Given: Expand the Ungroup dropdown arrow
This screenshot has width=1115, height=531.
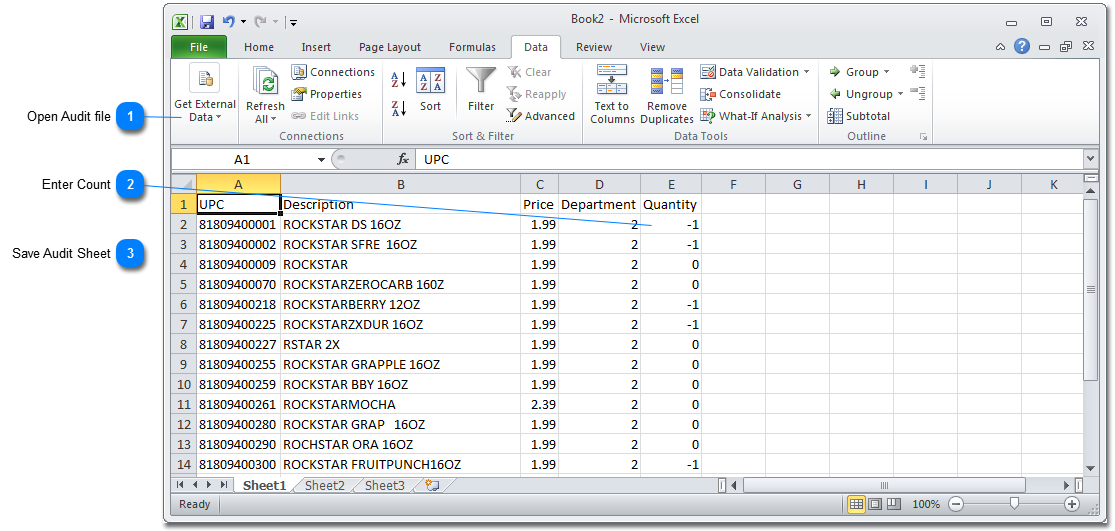Looking at the screenshot, I should [x=900, y=94].
